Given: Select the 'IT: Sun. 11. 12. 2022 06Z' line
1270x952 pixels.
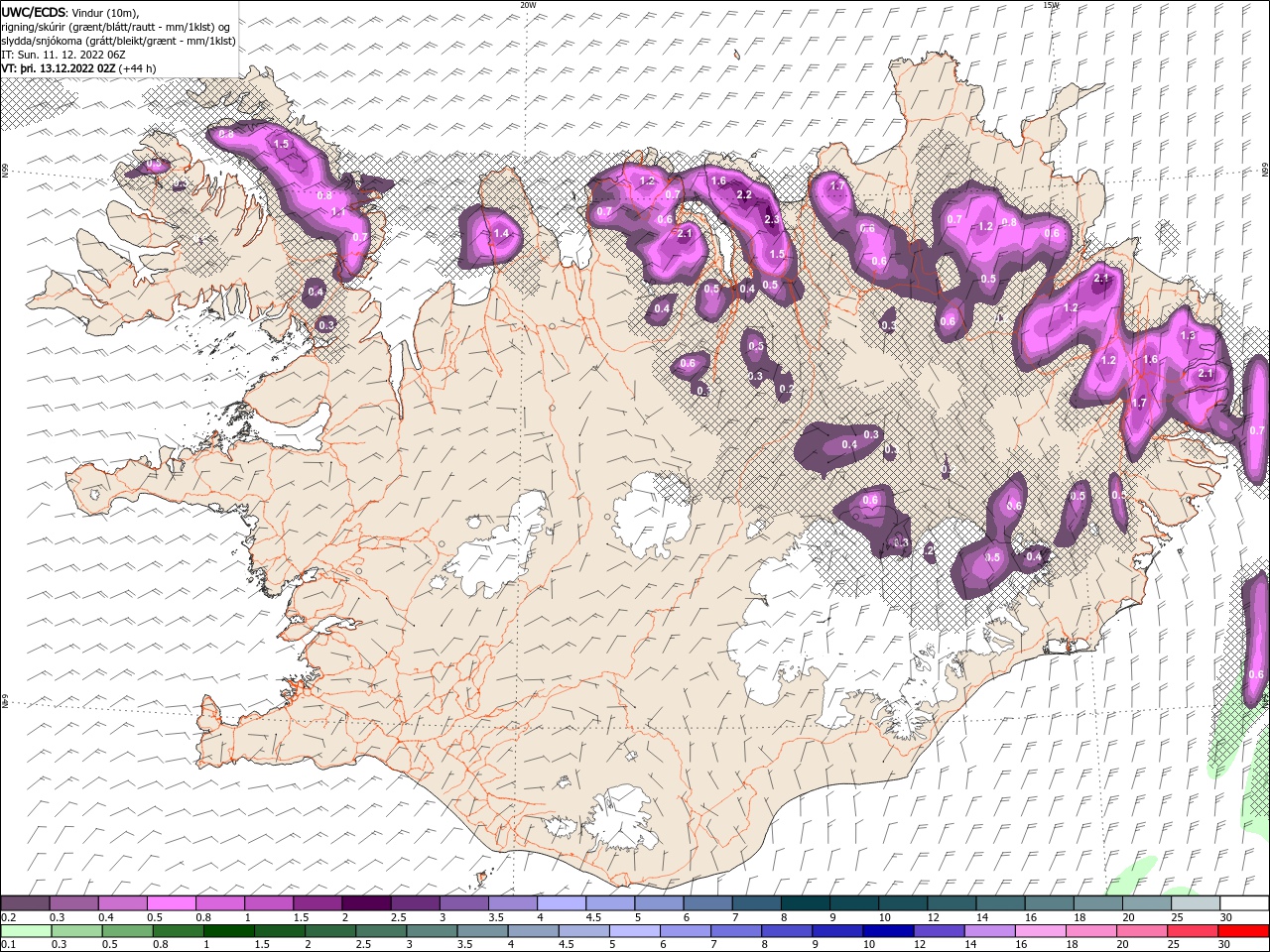Looking at the screenshot, I should click(63, 55).
